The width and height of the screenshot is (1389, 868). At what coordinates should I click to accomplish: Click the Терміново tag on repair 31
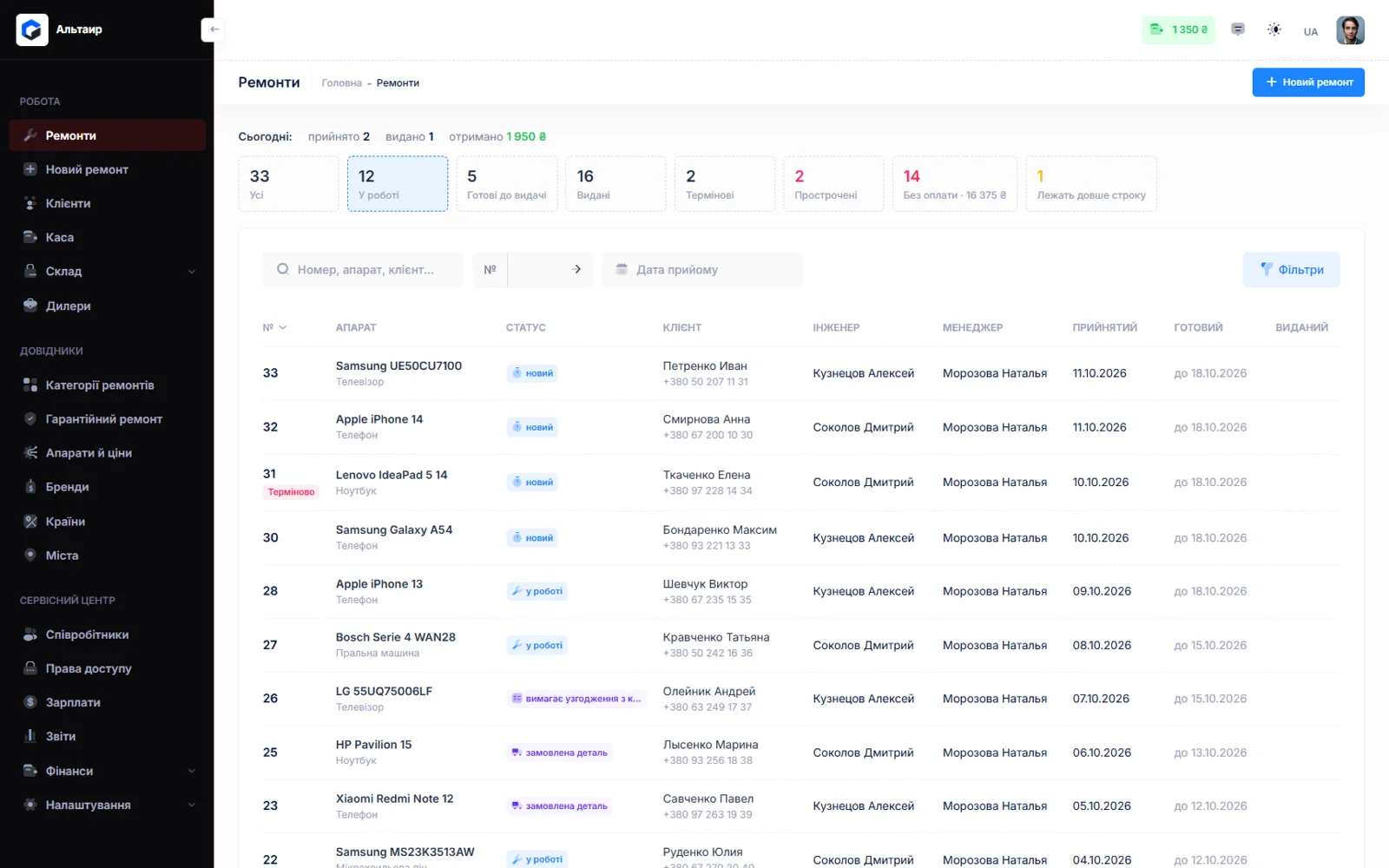click(x=291, y=492)
